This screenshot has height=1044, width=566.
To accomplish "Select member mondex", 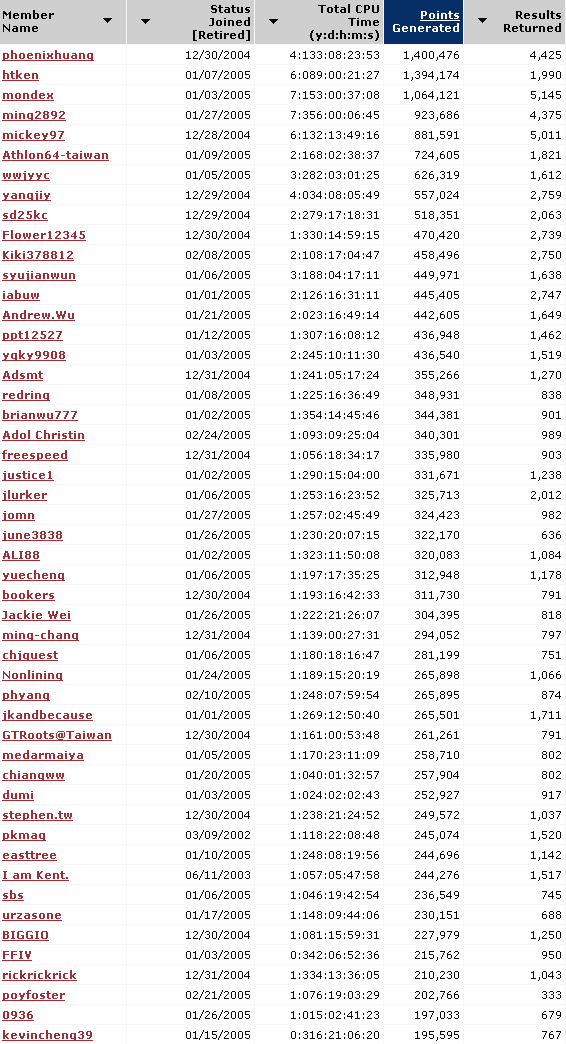I will [x=28, y=95].
